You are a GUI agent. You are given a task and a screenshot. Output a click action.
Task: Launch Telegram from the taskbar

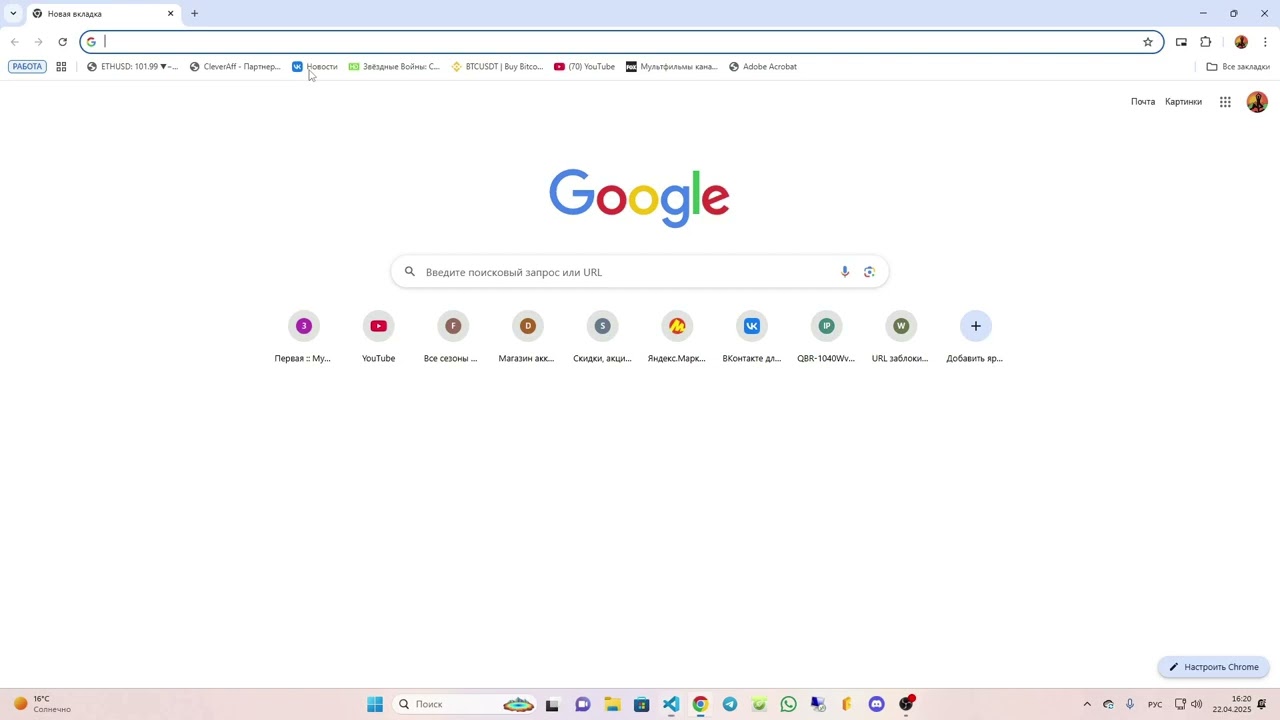point(730,704)
